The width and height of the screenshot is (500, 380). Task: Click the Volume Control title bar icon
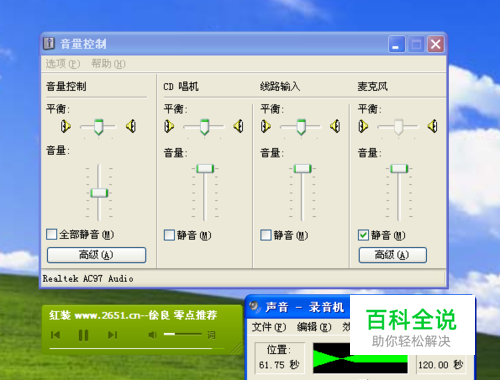[x=49, y=43]
